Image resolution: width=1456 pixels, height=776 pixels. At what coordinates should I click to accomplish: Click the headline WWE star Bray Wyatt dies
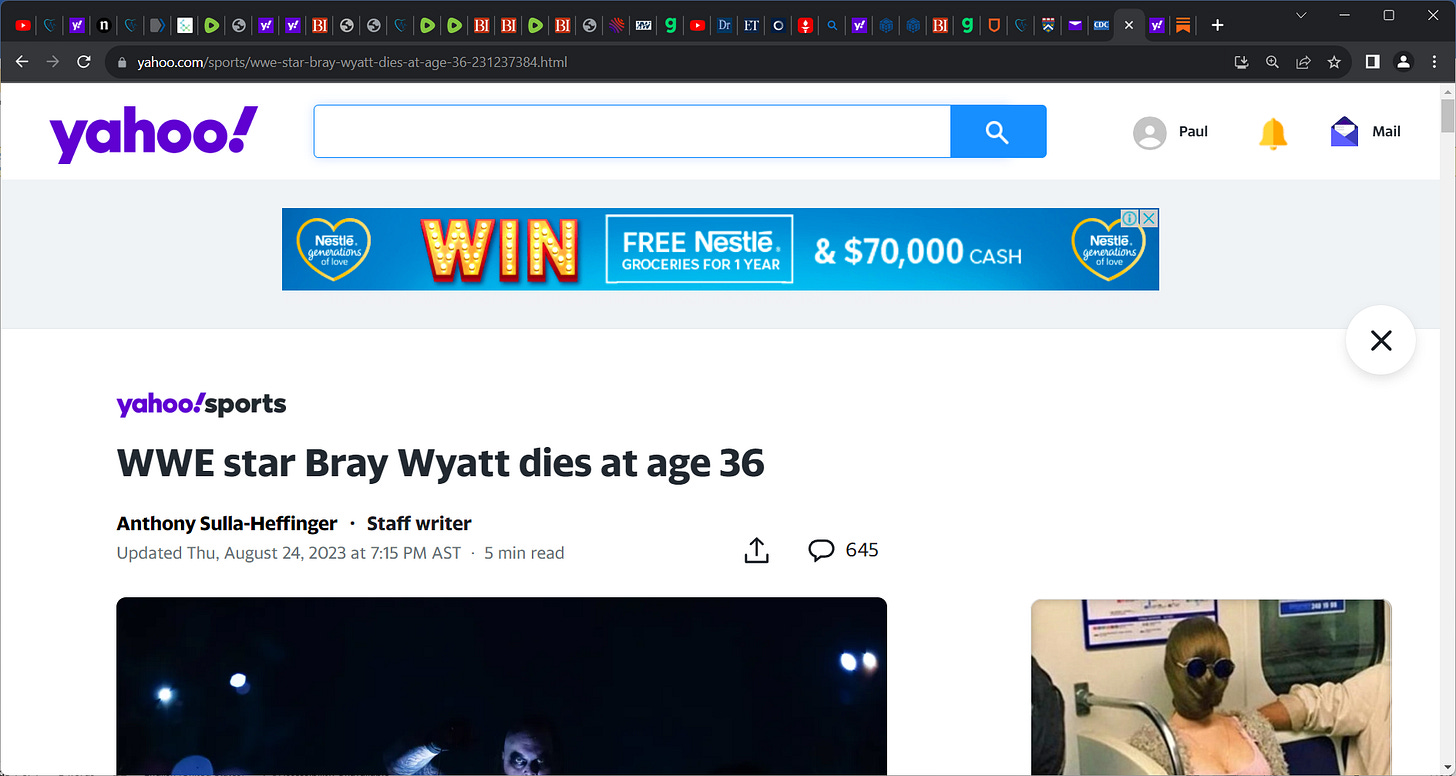(x=440, y=463)
